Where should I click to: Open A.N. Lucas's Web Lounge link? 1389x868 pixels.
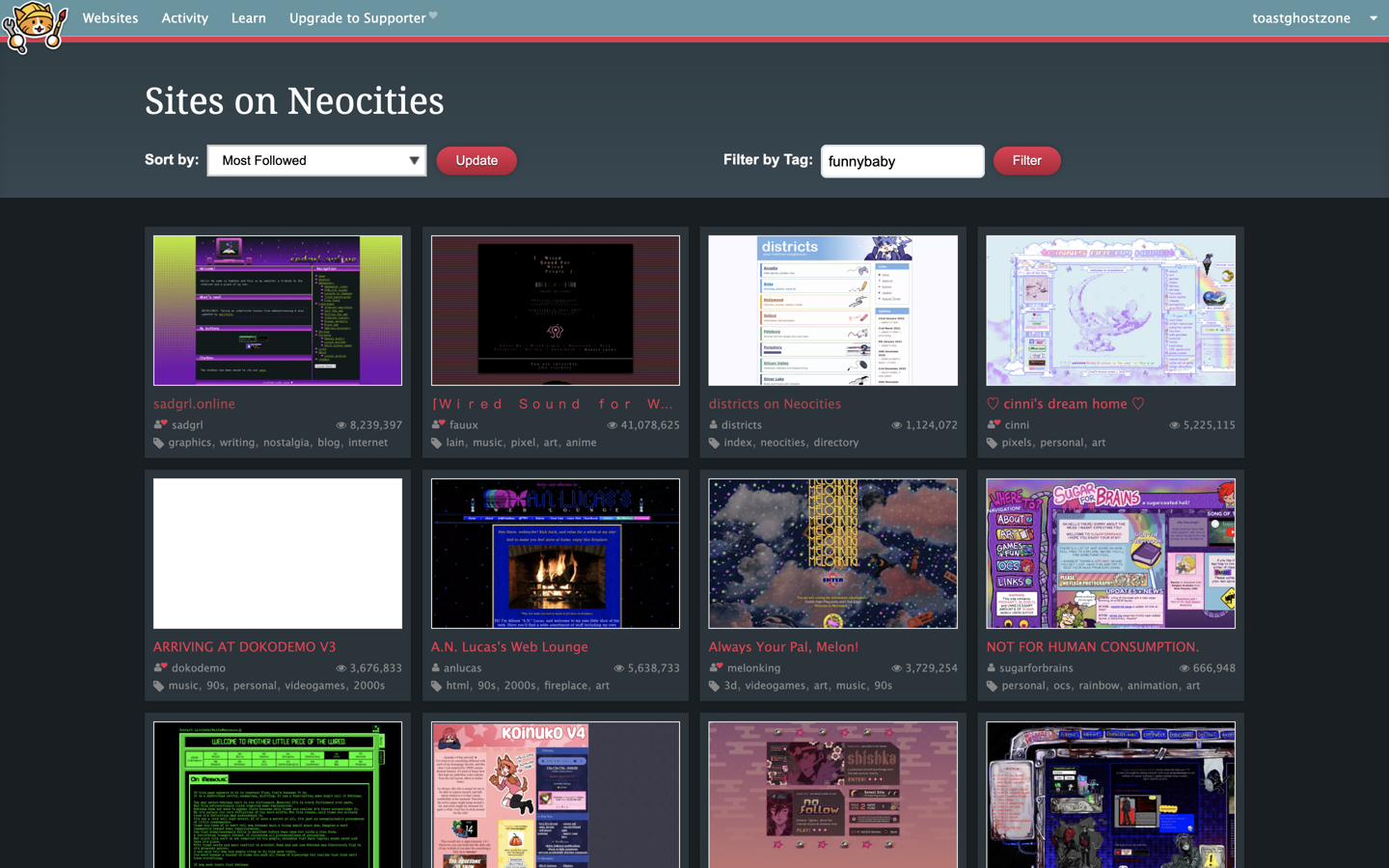click(509, 647)
